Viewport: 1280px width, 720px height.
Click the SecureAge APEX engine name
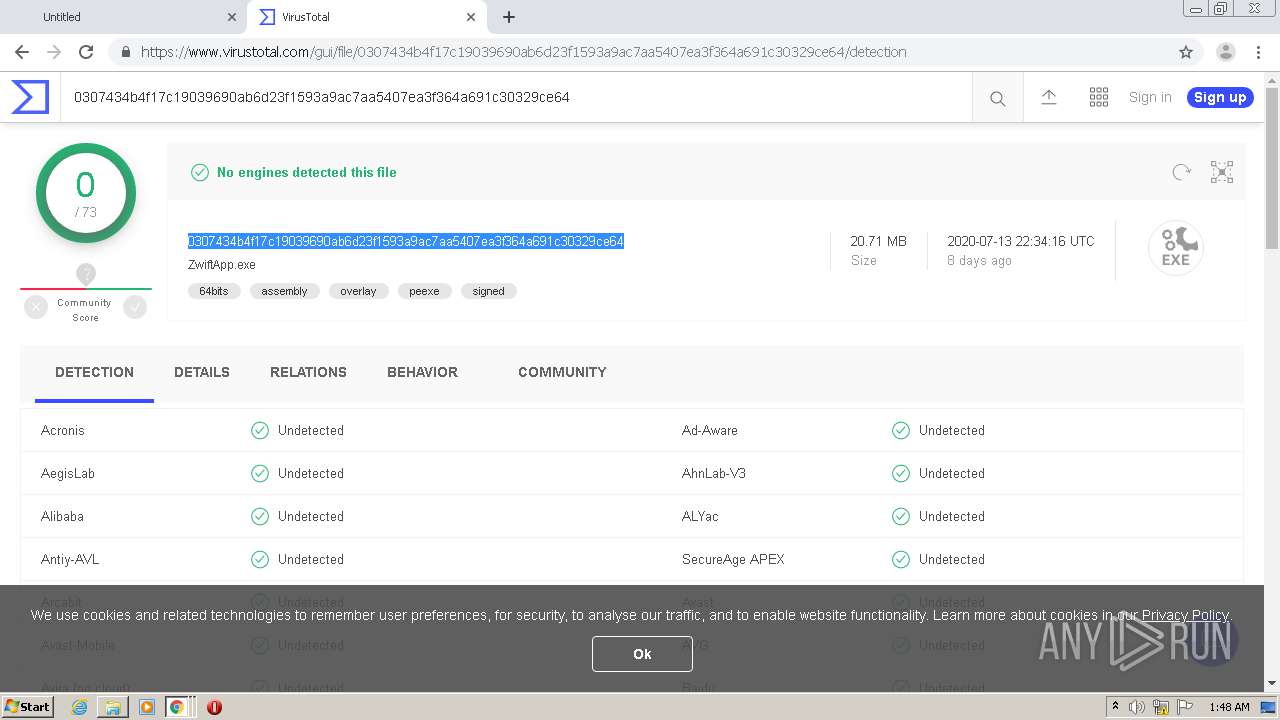point(733,559)
